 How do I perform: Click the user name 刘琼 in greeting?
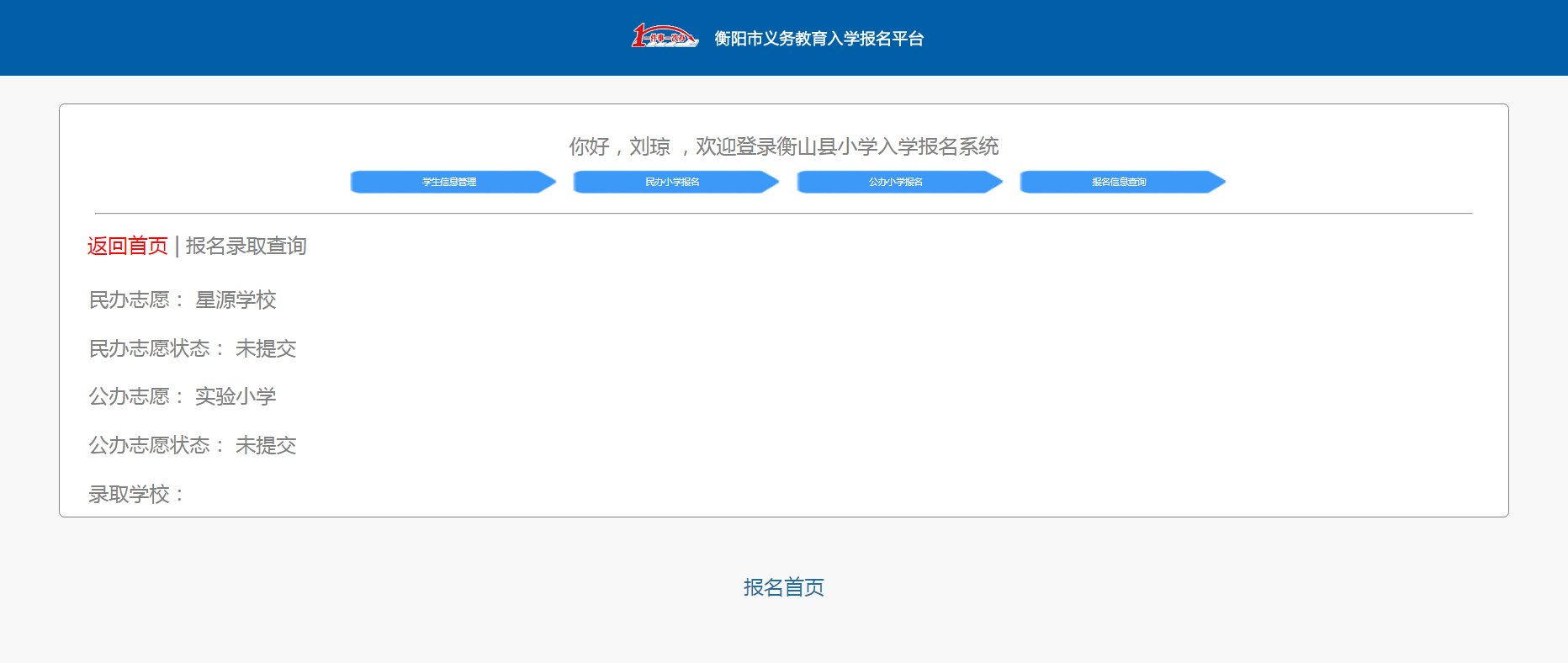(649, 147)
